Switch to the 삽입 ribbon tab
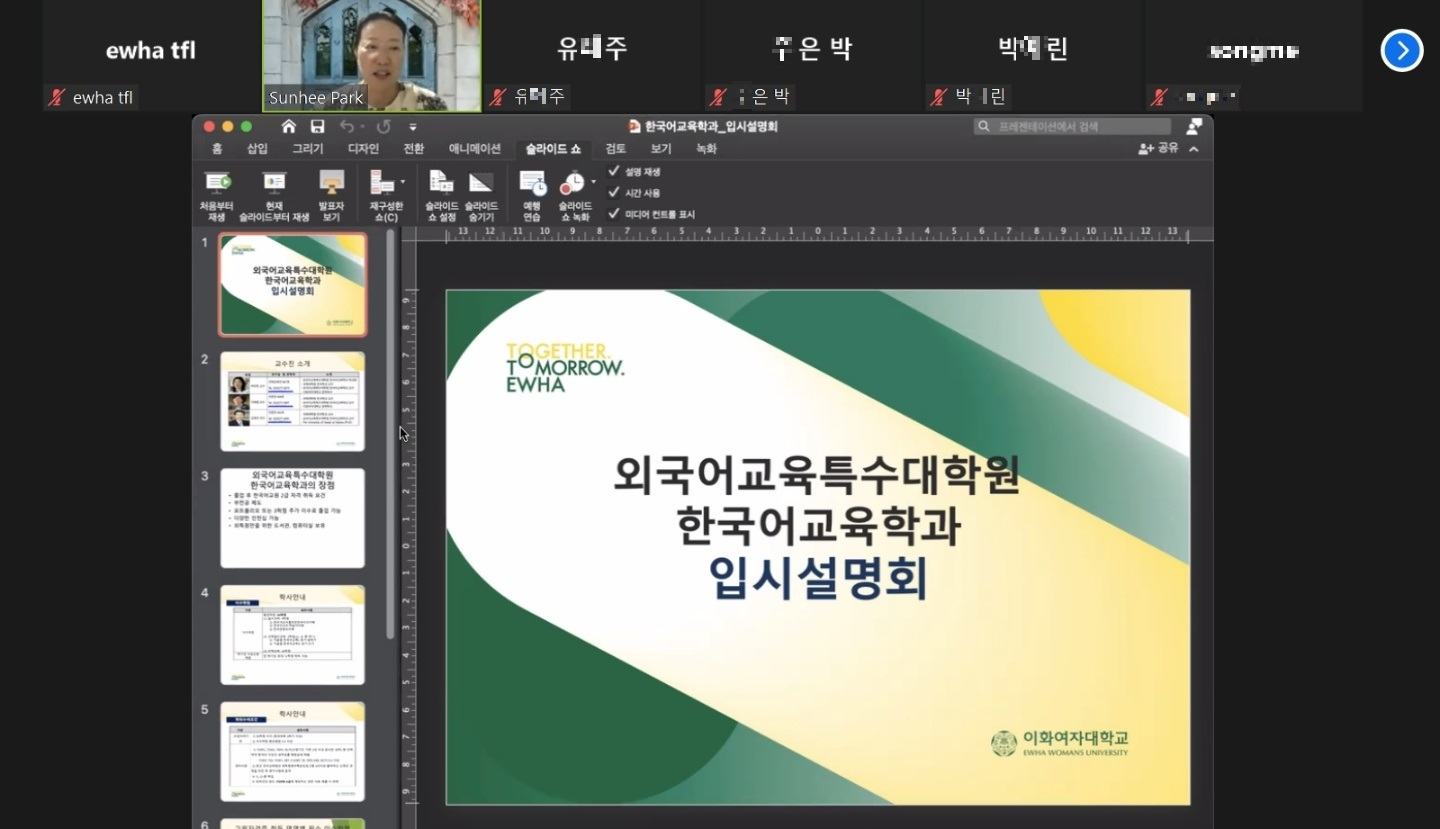Screen dimensions: 1440x829 258,148
